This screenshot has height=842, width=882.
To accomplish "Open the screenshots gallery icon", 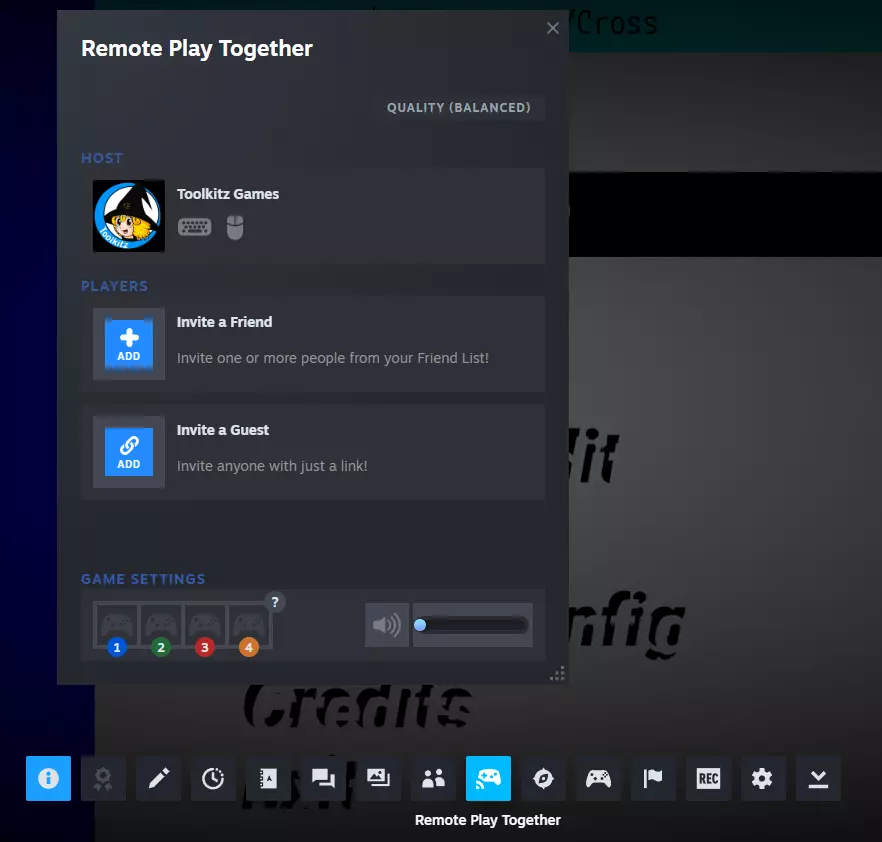I will (x=379, y=778).
